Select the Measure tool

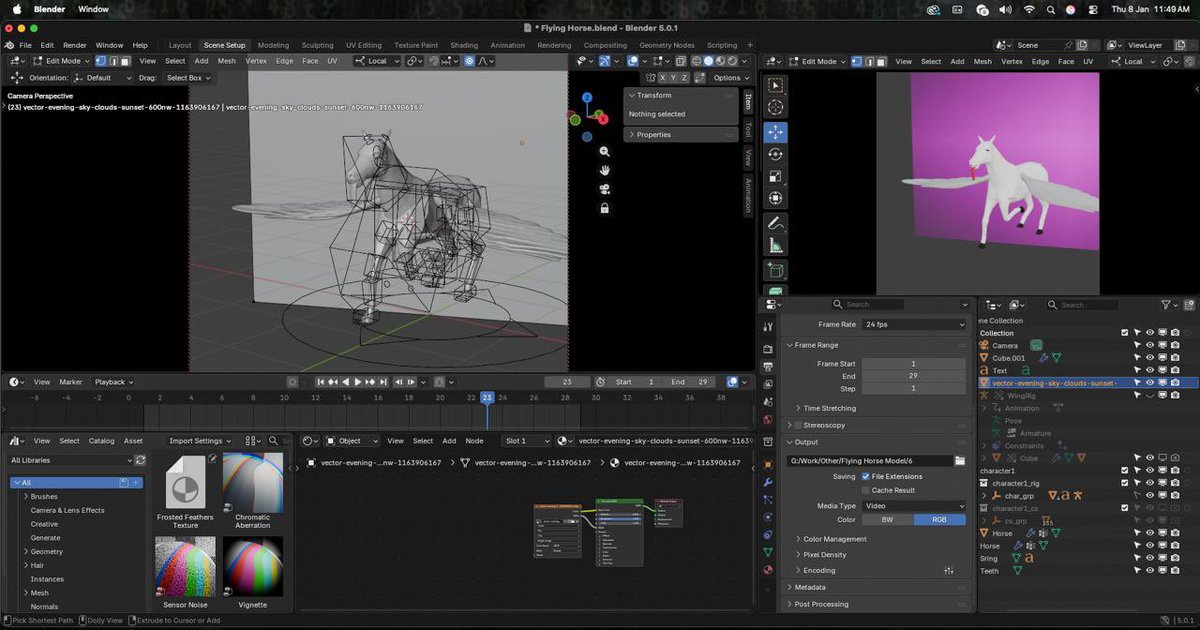click(x=776, y=246)
